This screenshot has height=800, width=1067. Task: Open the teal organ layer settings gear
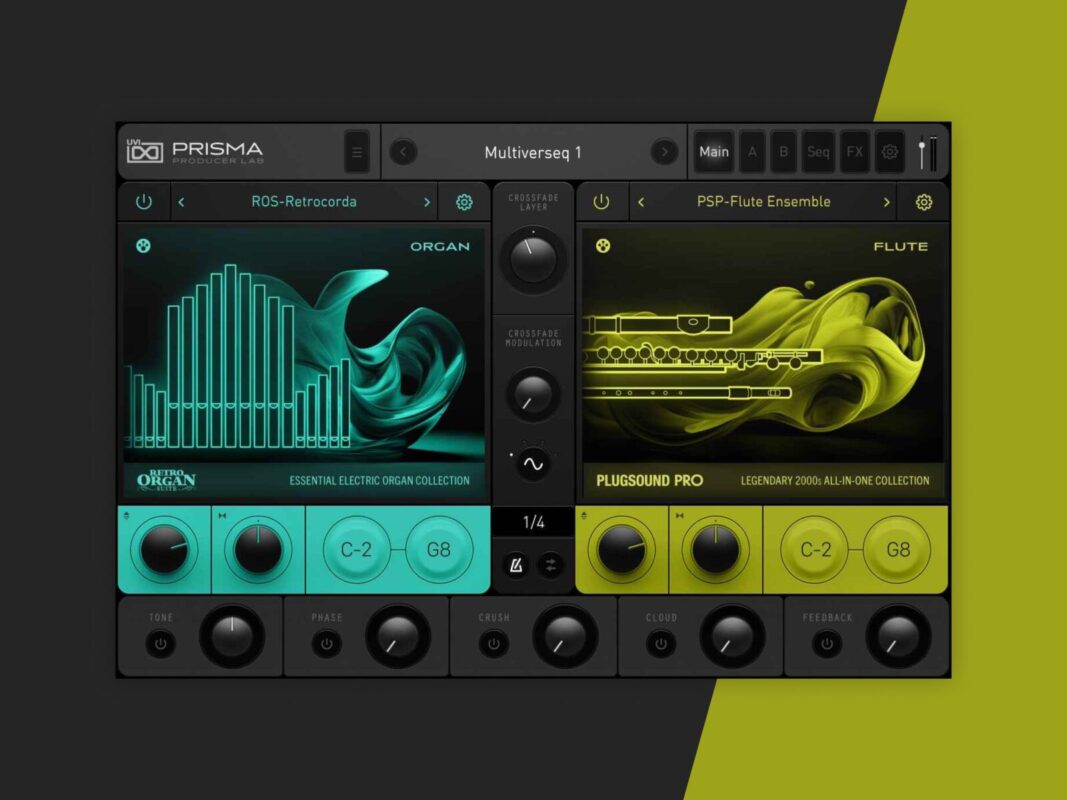(x=464, y=202)
